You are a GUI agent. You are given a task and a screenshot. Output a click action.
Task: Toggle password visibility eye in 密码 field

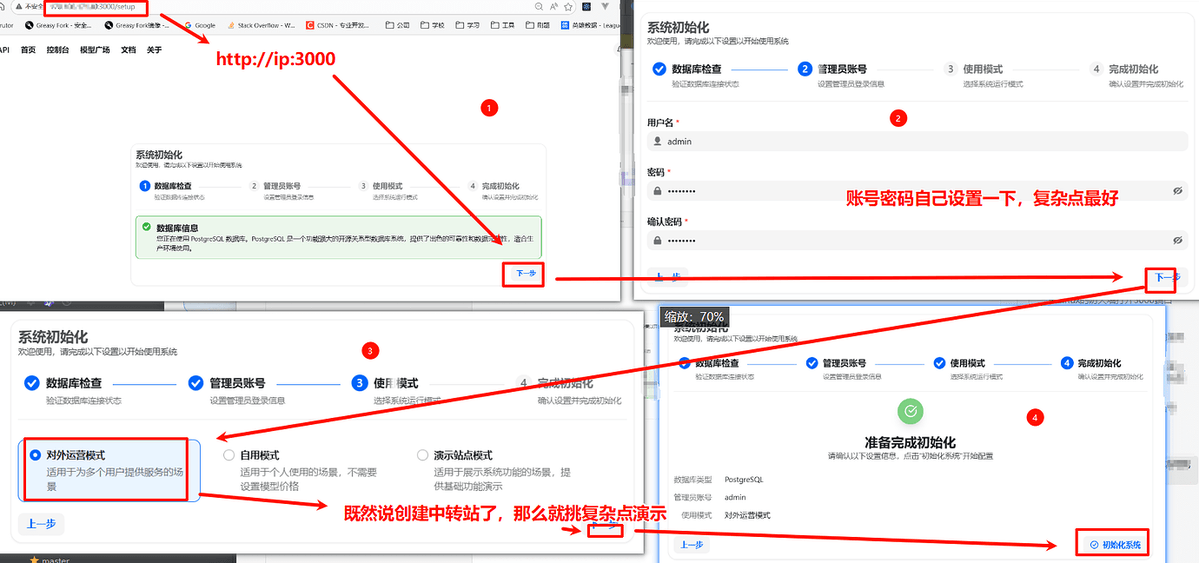click(1178, 191)
